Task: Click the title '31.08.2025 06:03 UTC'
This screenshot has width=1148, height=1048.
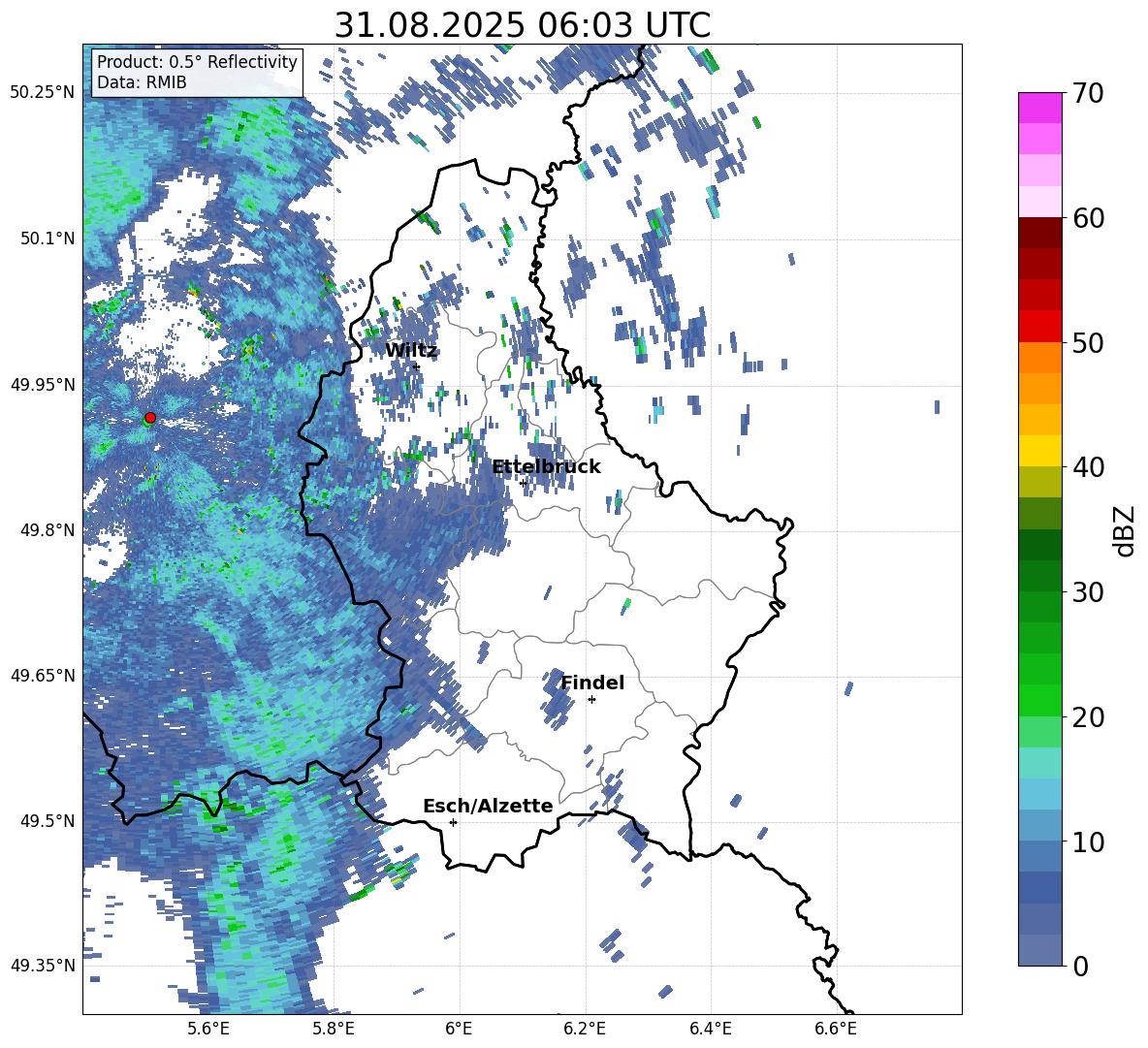Action: pos(522,25)
